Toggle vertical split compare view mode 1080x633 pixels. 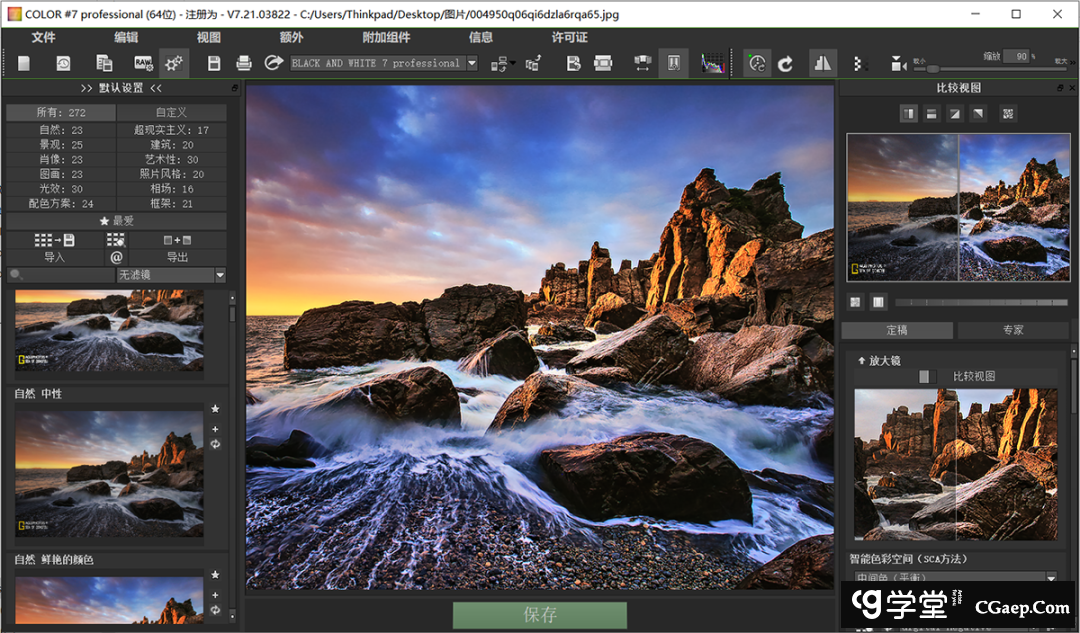tap(909, 113)
